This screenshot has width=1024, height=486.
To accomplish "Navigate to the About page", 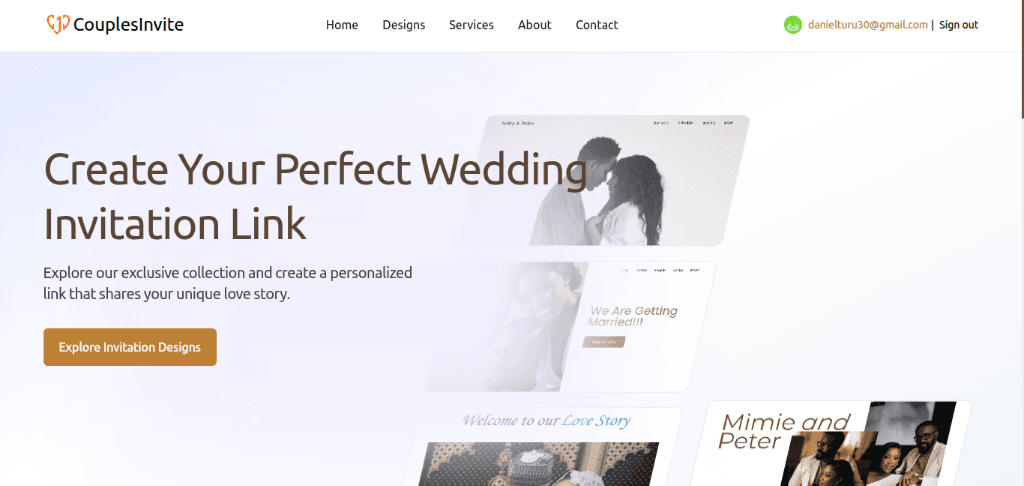I will (x=535, y=25).
